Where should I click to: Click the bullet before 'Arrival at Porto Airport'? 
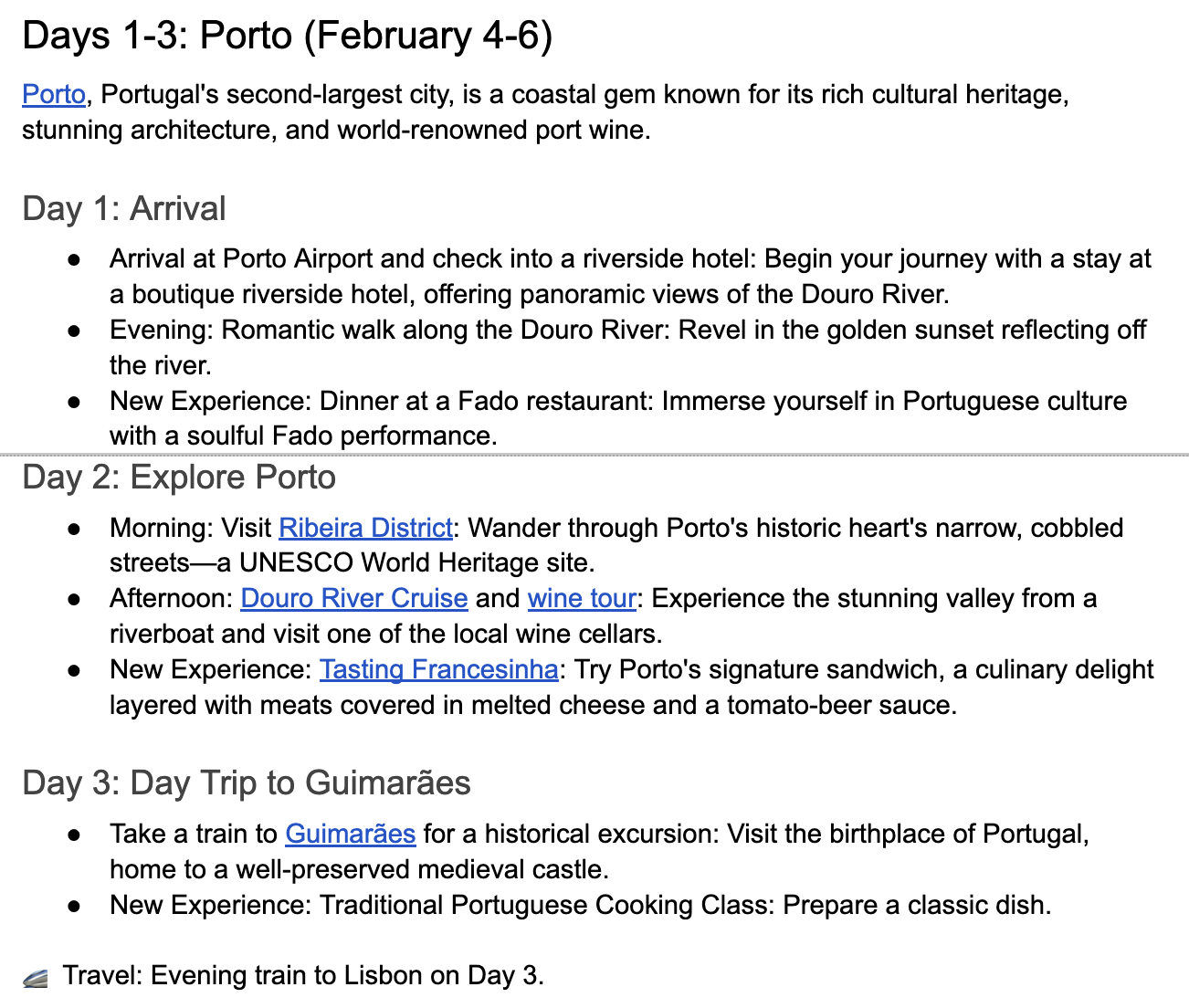click(75, 260)
